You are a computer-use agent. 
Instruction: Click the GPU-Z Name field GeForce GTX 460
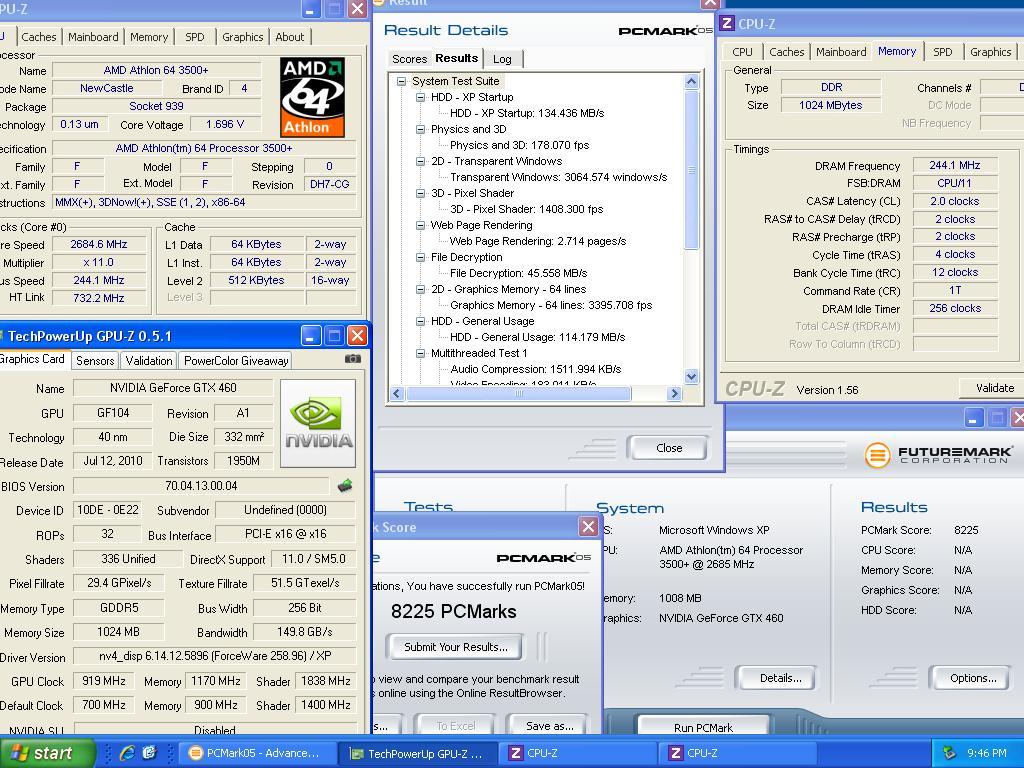(173, 388)
